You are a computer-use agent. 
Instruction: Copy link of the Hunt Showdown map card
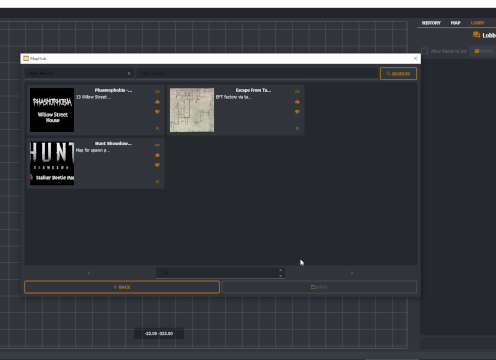click(157, 145)
